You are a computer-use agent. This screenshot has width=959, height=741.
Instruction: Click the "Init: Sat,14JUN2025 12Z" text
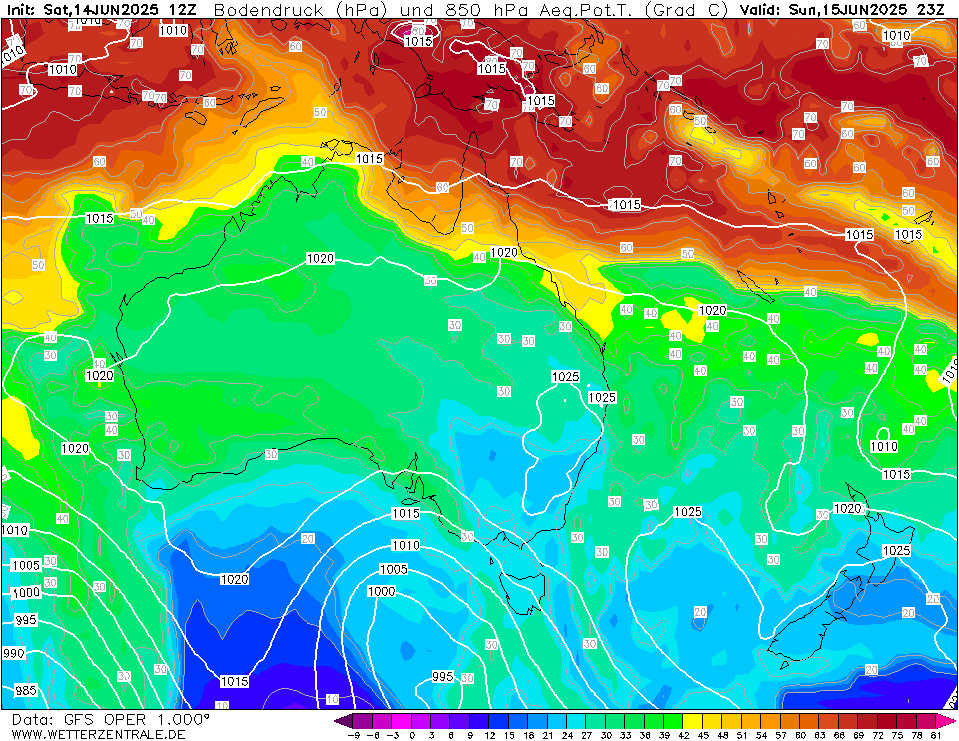pyautogui.click(x=101, y=10)
